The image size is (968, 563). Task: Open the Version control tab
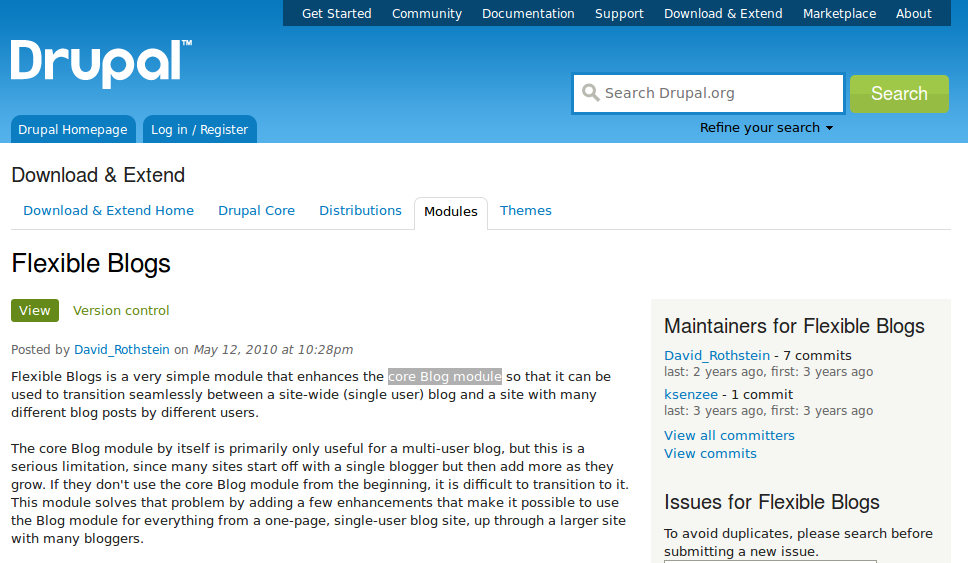[121, 311]
